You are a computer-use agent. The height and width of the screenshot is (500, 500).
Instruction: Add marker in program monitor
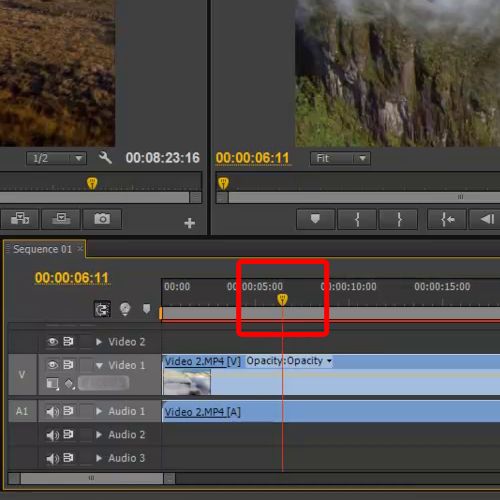point(315,219)
